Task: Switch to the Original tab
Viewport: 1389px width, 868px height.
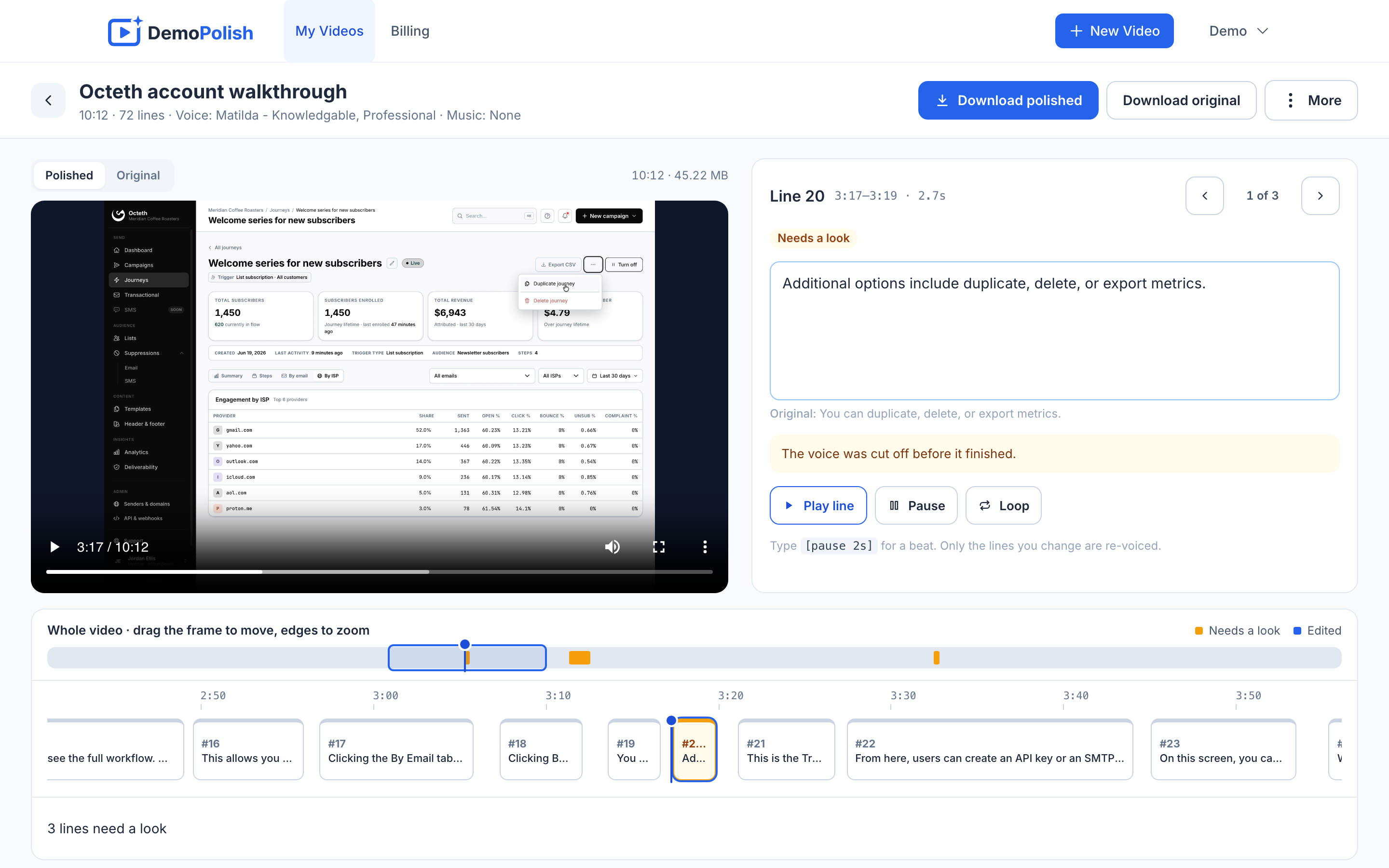Action: pyautogui.click(x=138, y=175)
